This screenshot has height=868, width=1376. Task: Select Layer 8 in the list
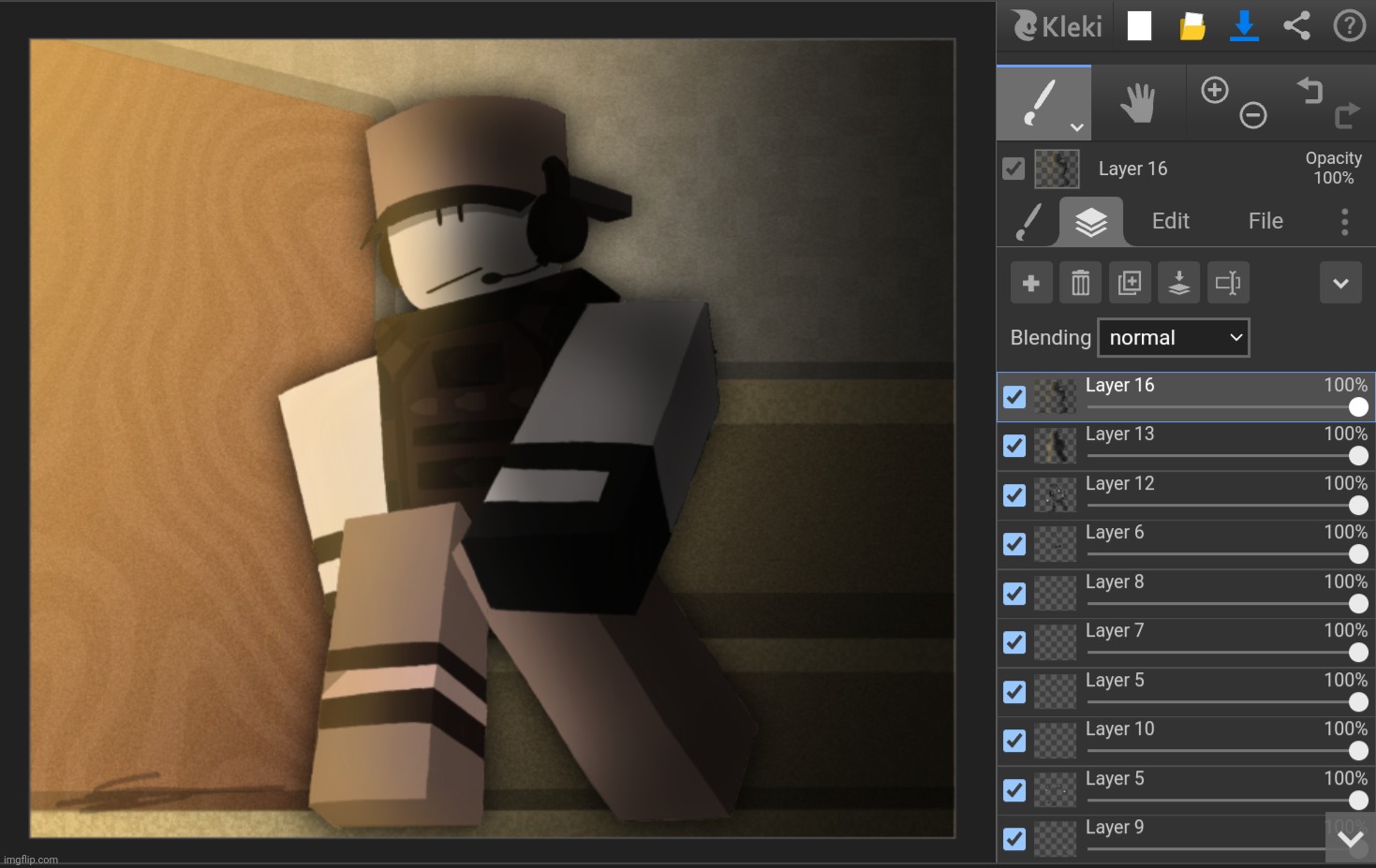click(1186, 594)
